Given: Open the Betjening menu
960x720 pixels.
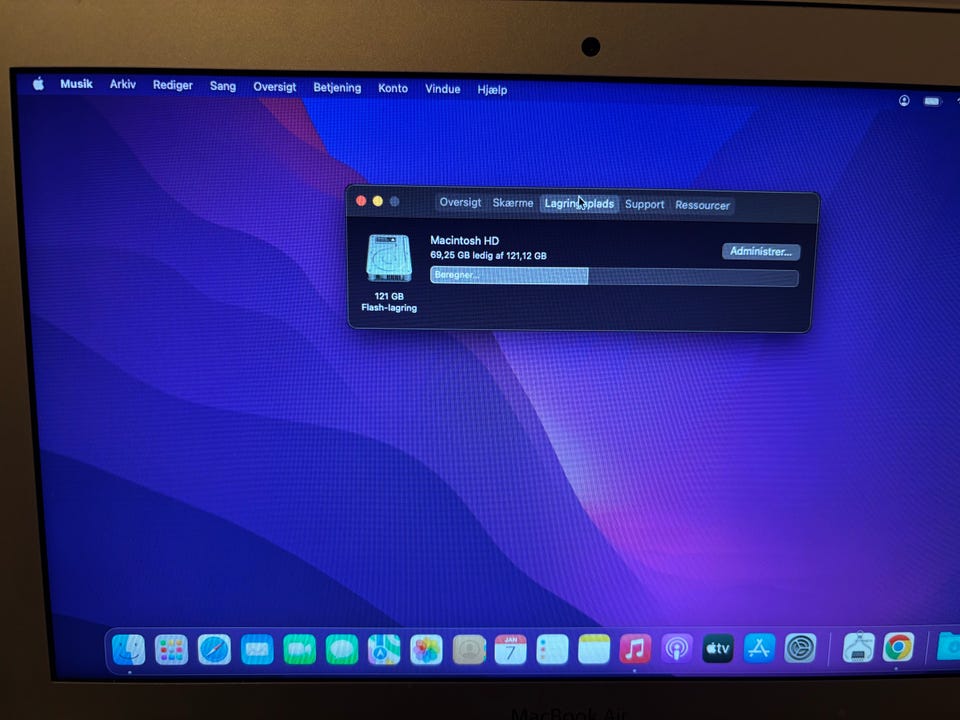Looking at the screenshot, I should 337,88.
